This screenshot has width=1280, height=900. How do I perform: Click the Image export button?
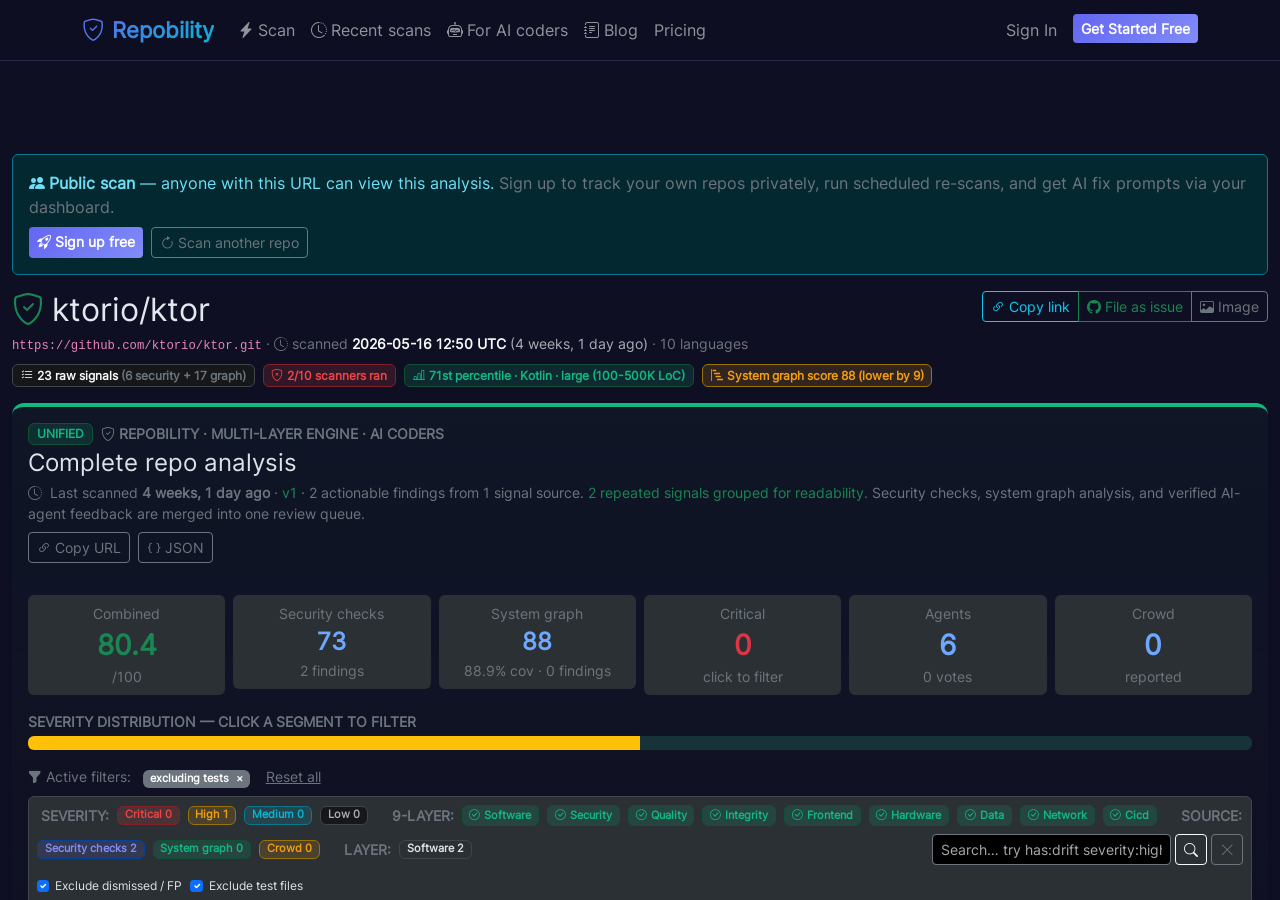[1229, 306]
